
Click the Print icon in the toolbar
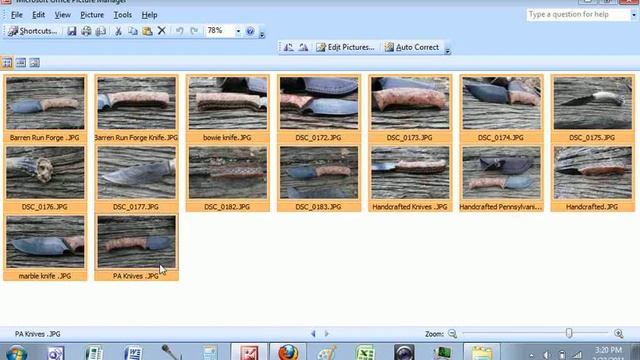pyautogui.click(x=86, y=31)
